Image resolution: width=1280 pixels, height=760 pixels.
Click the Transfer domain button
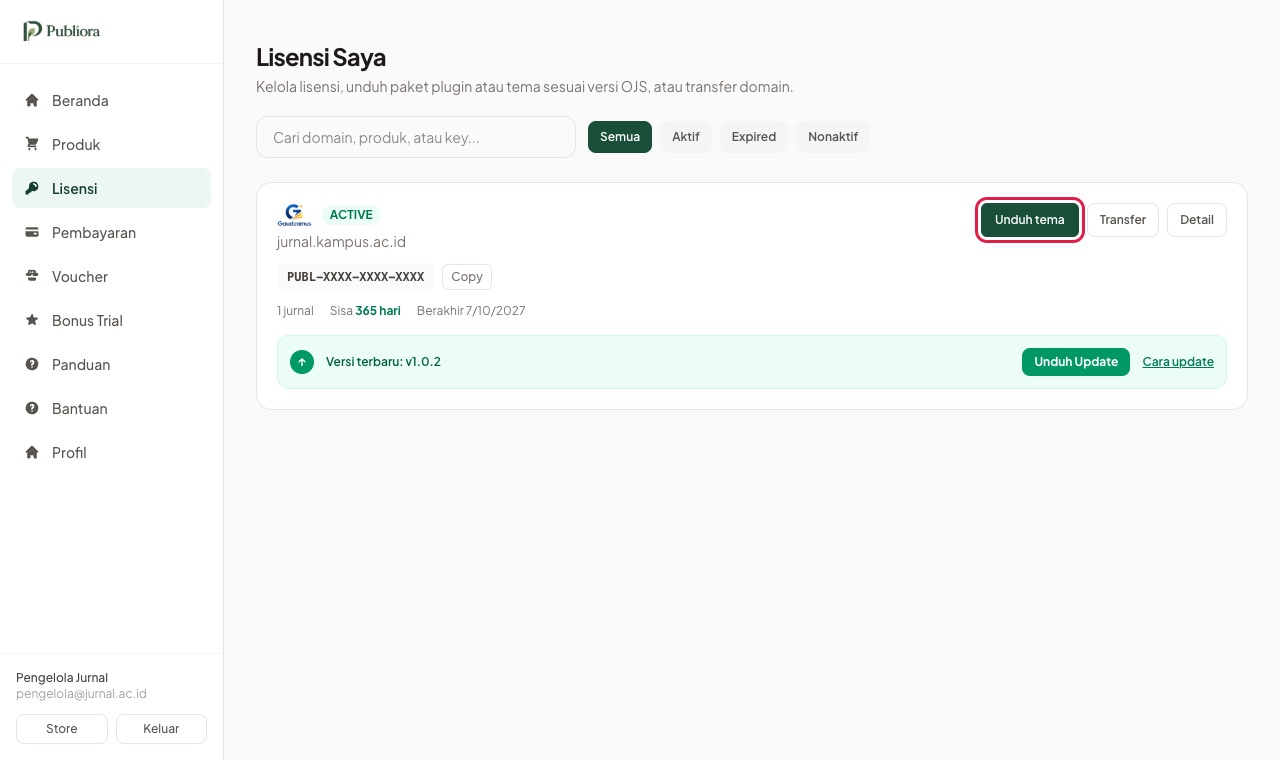(1123, 220)
